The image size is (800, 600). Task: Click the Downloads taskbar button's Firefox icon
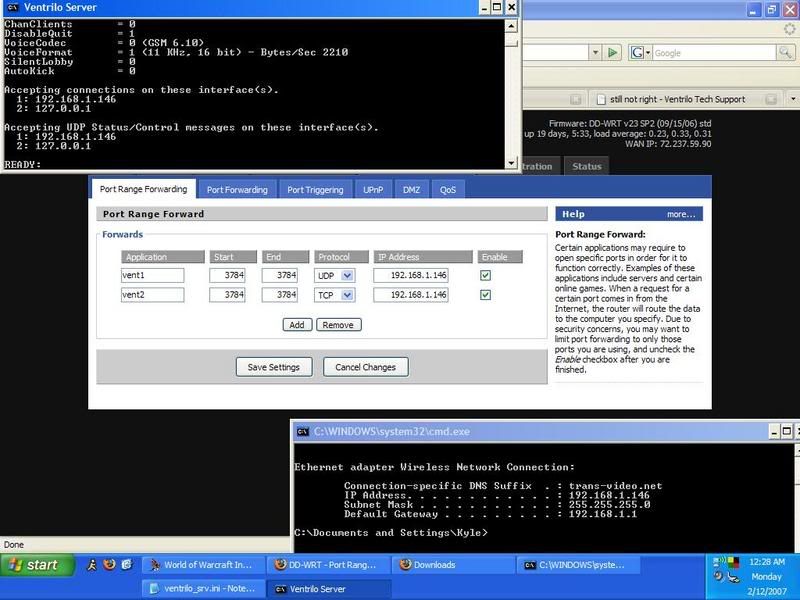(405, 565)
